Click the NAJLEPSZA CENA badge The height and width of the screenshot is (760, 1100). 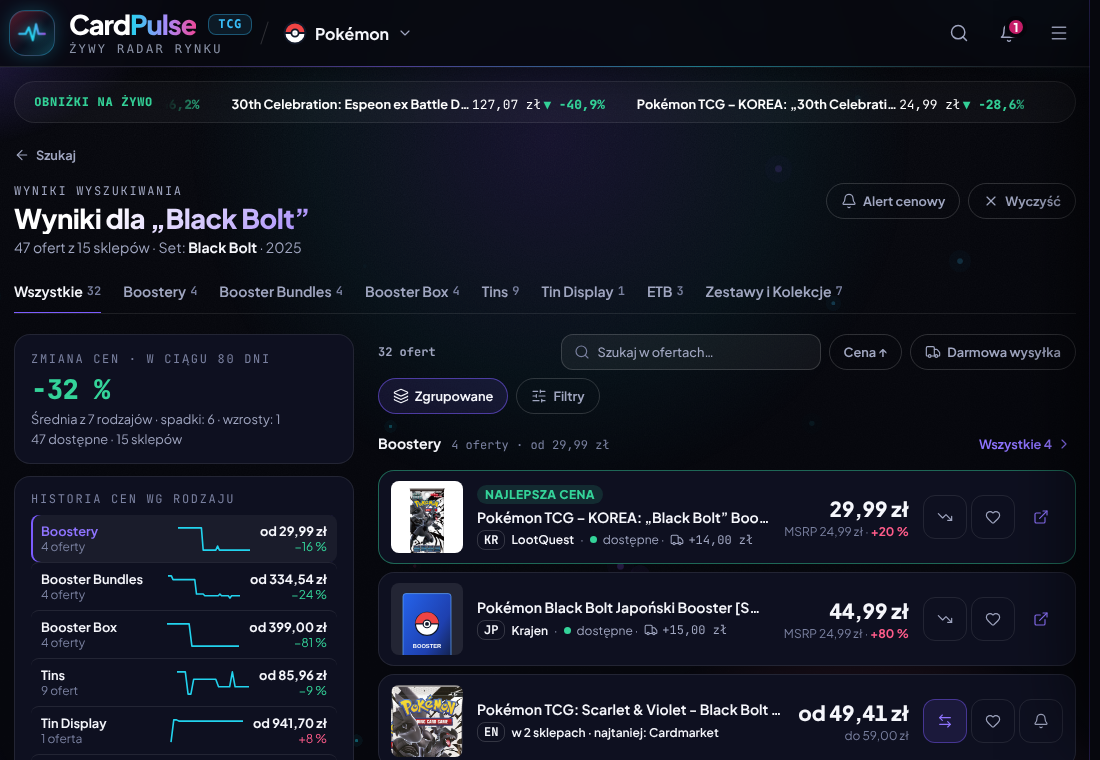coord(539,495)
